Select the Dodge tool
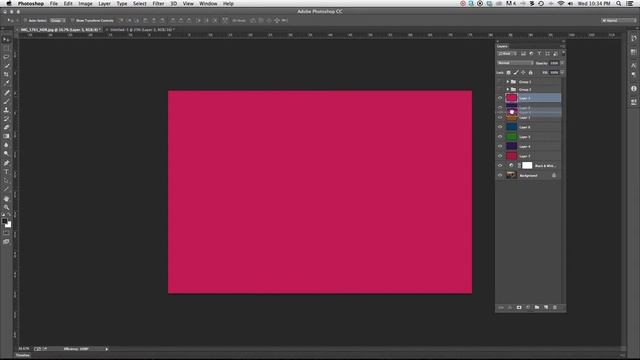 pos(6,153)
